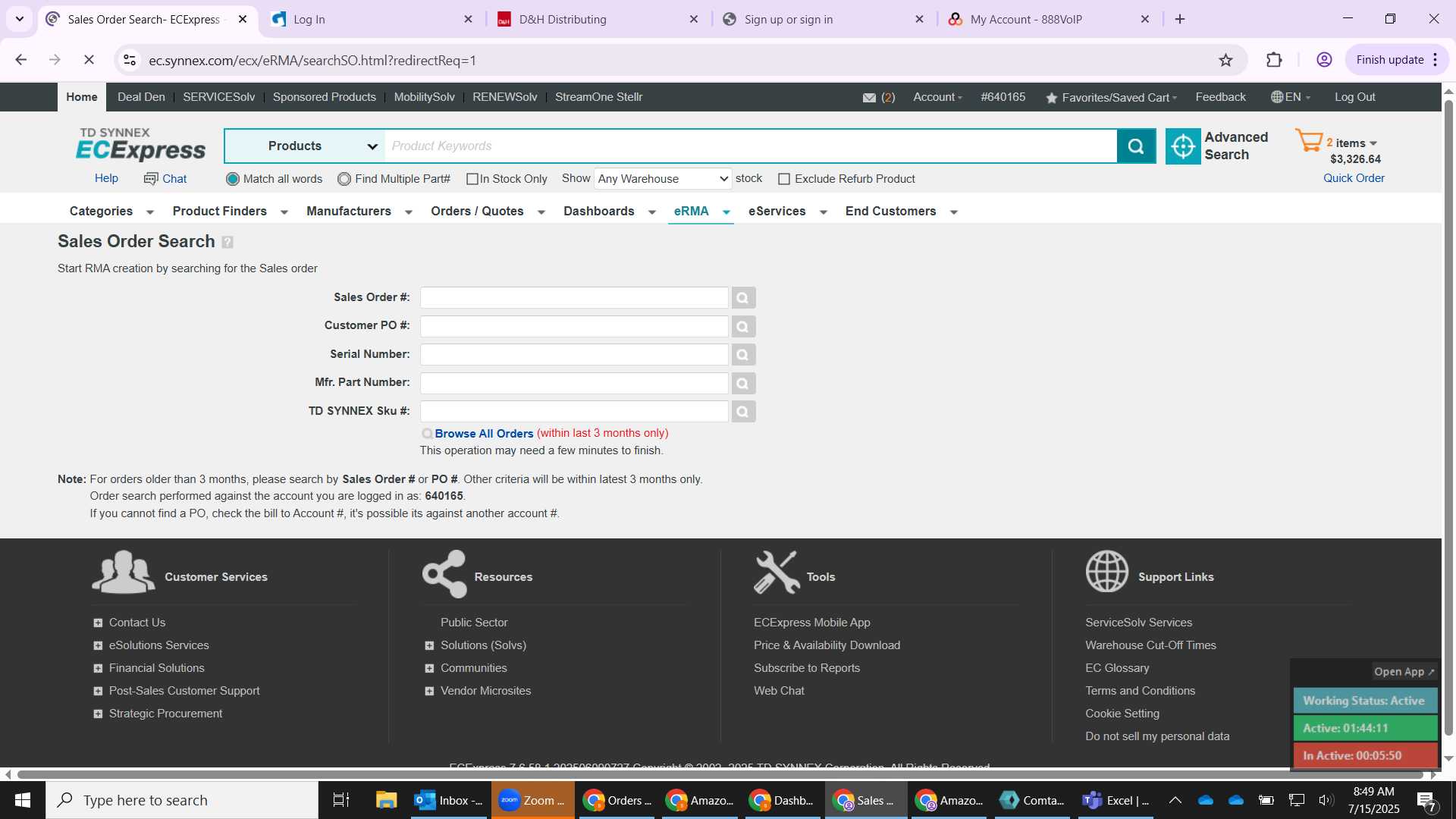Click TD SYNNEX ECExpress logo
The height and width of the screenshot is (819, 1456).
140,144
